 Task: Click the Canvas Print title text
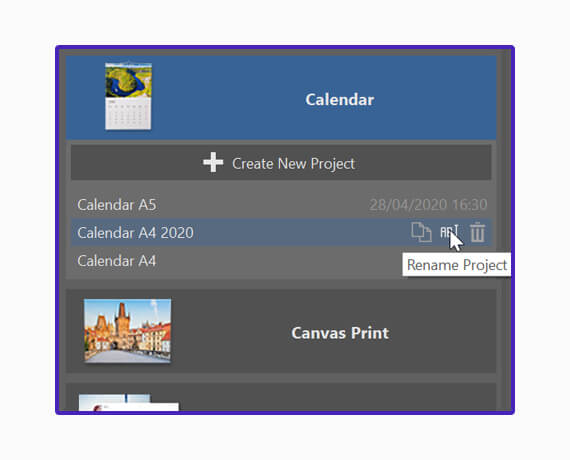(x=340, y=333)
